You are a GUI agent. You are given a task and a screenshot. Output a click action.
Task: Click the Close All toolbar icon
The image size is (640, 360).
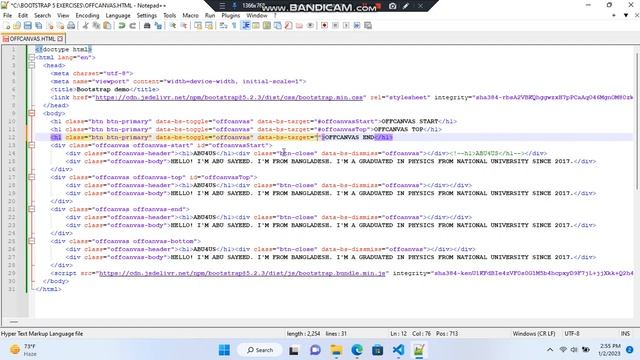(x=60, y=25)
